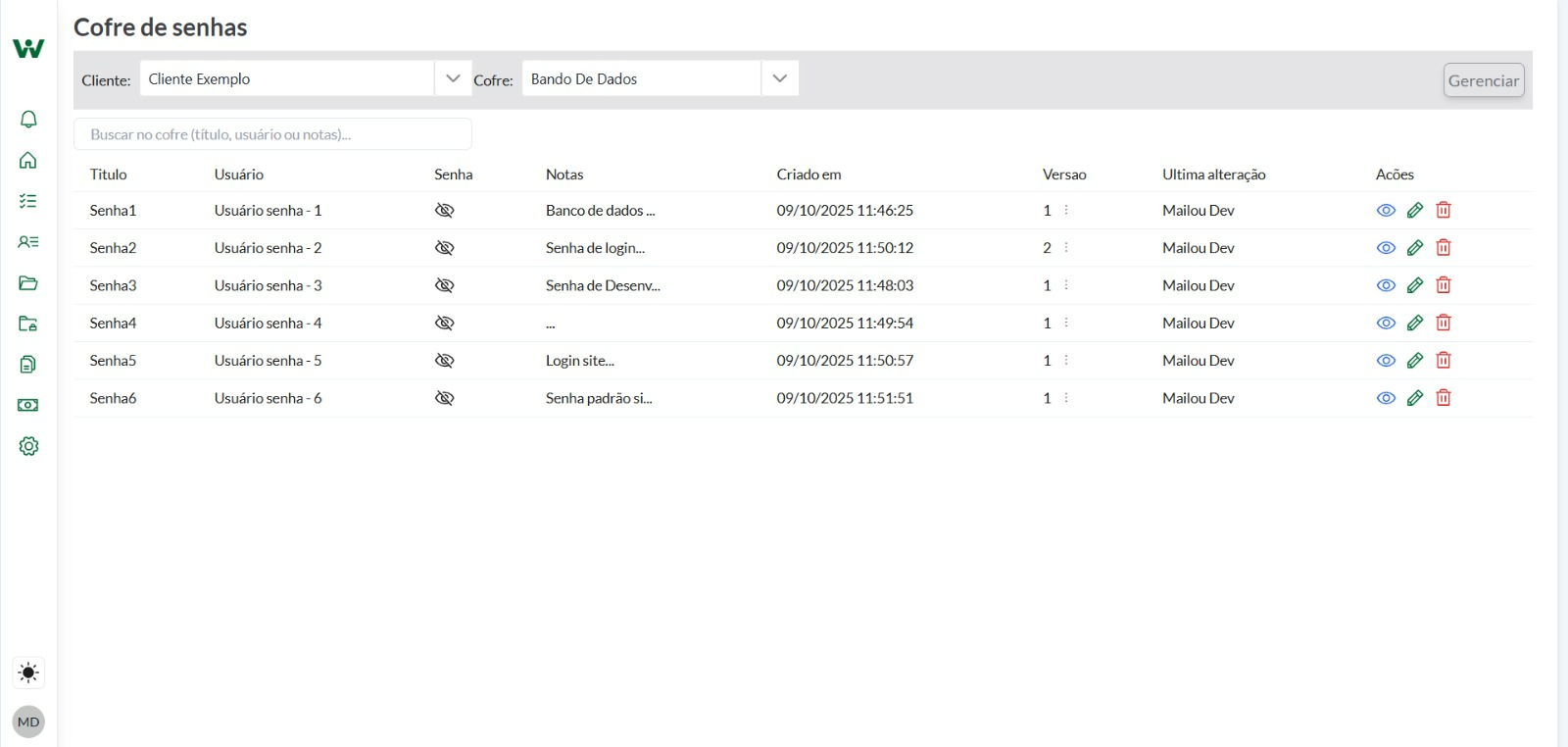Reveal the password for Senha3

pos(445,285)
